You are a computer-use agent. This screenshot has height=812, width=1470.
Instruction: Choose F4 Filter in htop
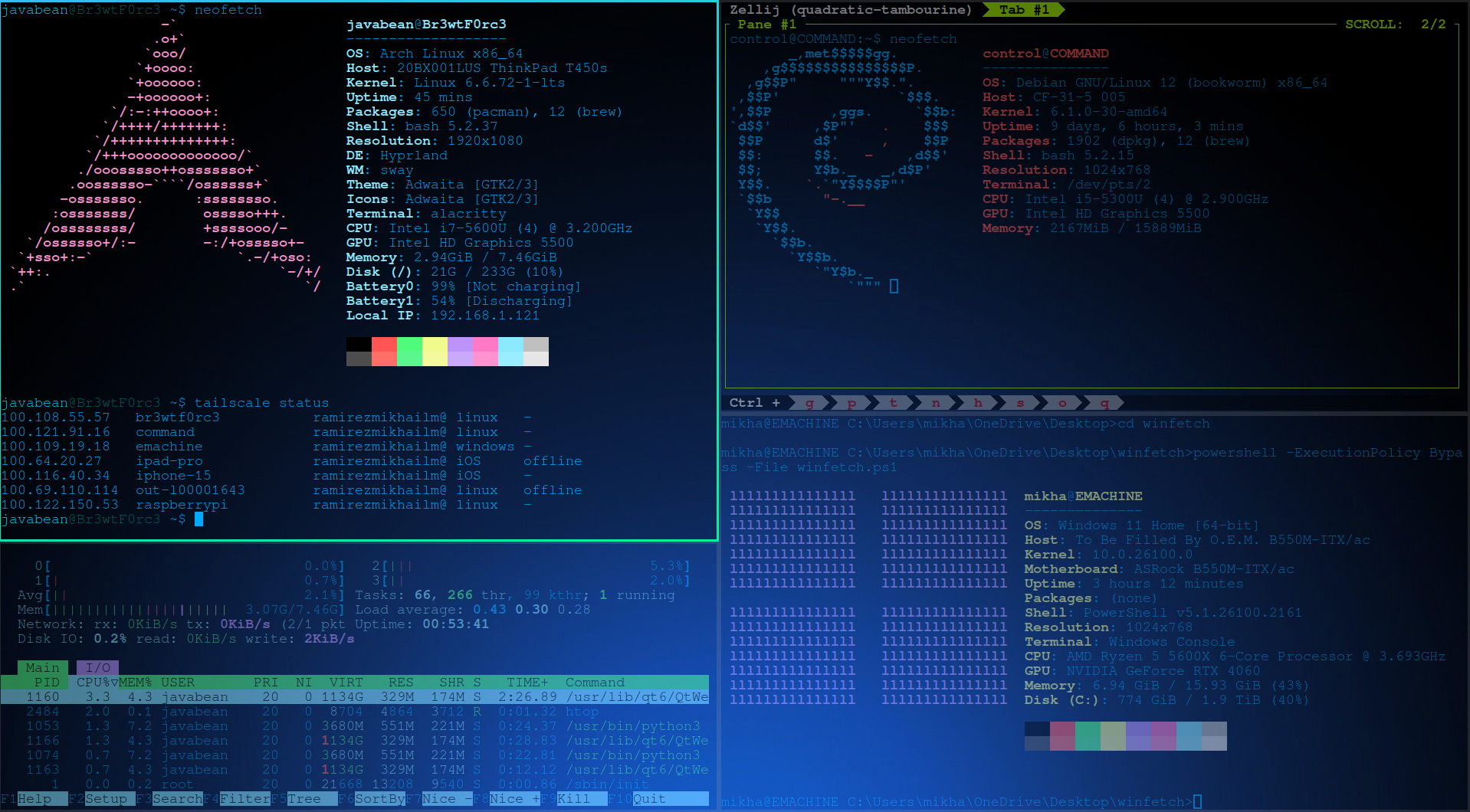coord(237,798)
